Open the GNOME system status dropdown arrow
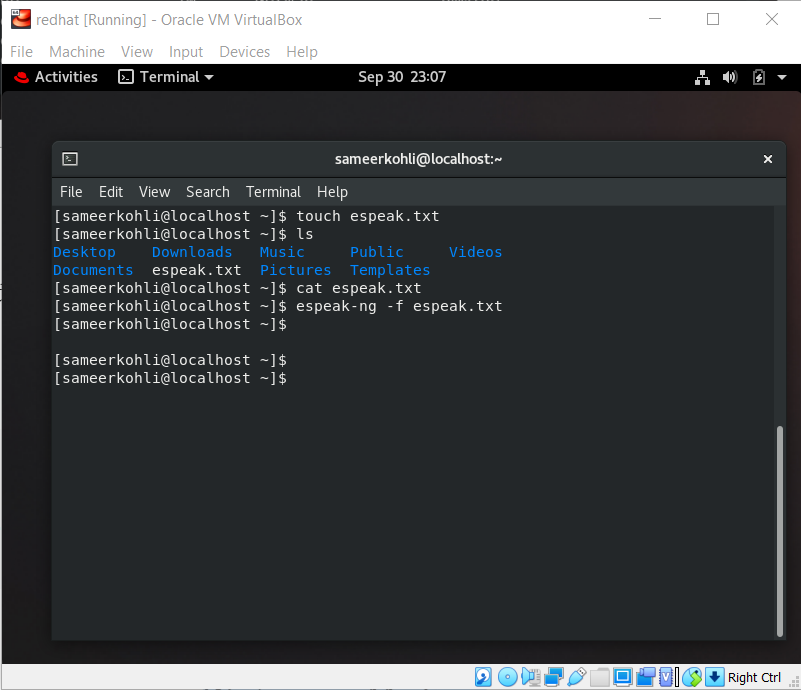 click(782, 77)
